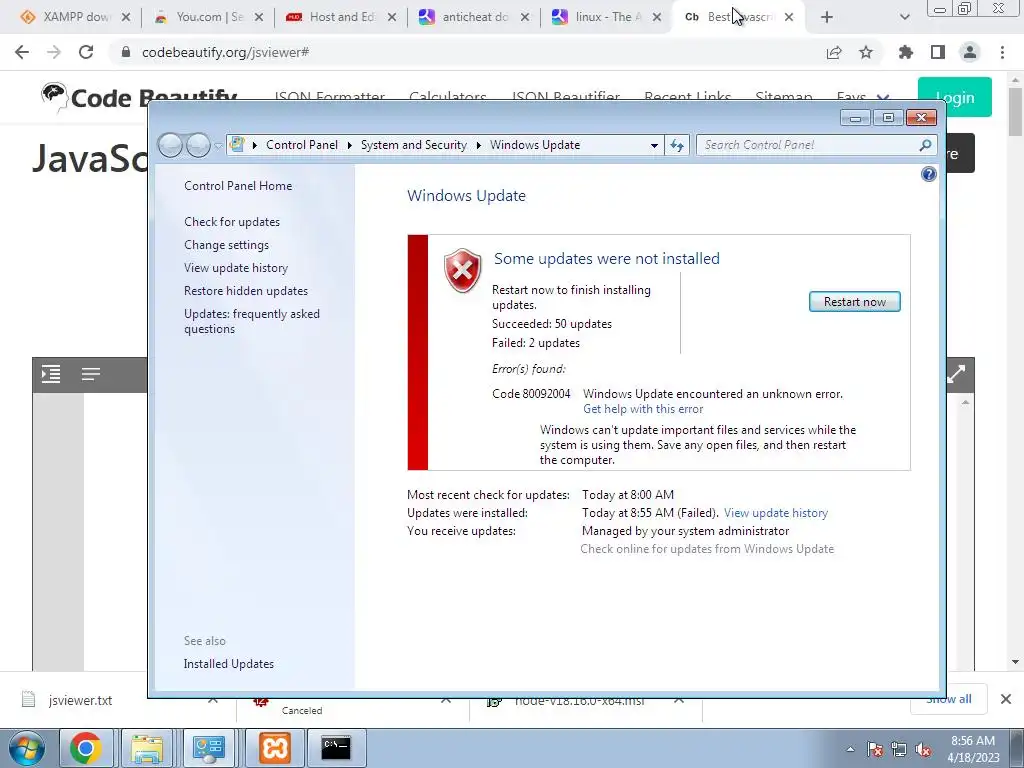Open Restore hidden updates link
The width and height of the screenshot is (1024, 768).
click(246, 291)
